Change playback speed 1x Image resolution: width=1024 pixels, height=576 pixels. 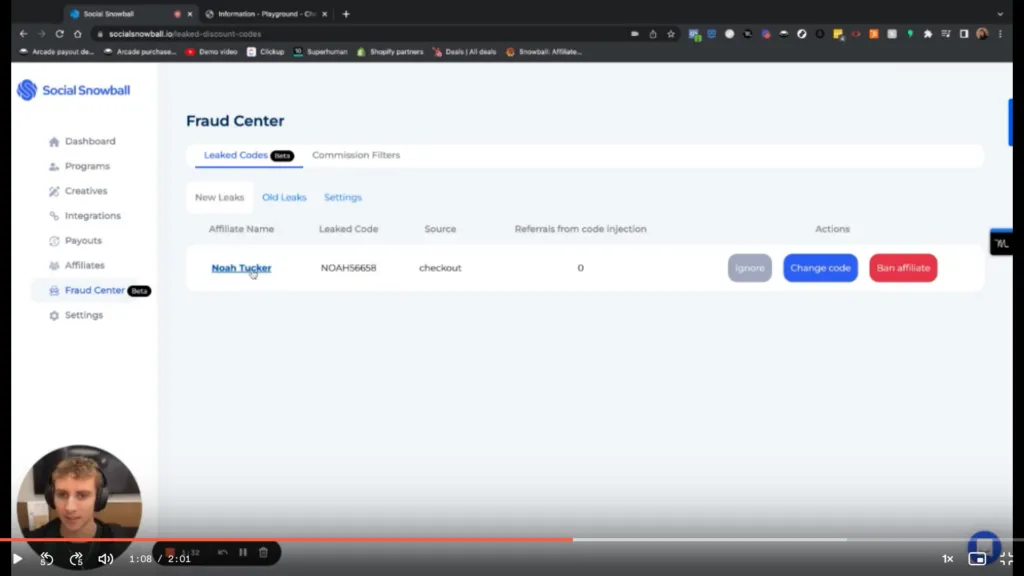click(948, 559)
